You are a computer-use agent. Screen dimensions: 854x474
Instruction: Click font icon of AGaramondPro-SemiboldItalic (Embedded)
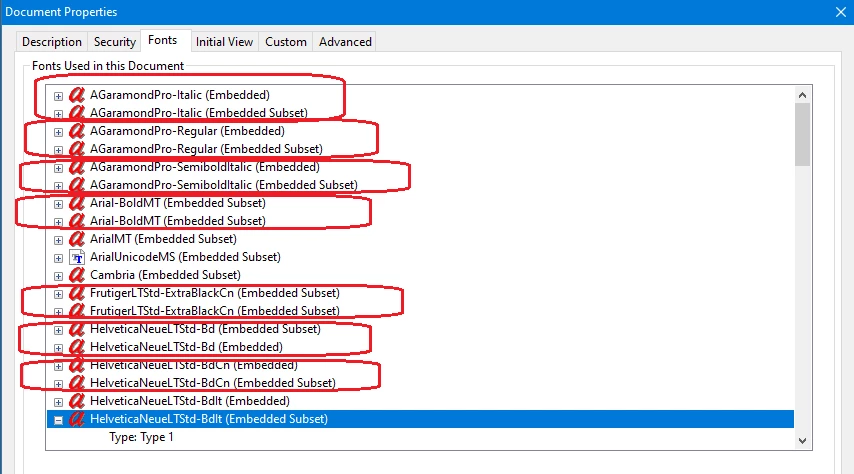point(77,167)
